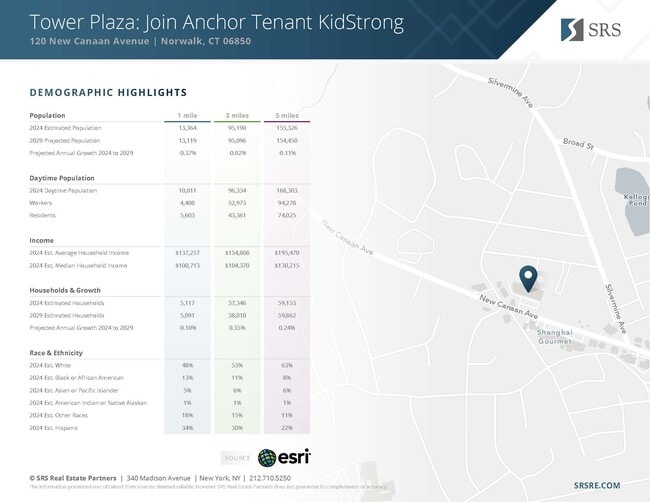This screenshot has height=502, width=650.
Task: Click the Tower Plaza page title
Action: click(x=217, y=21)
